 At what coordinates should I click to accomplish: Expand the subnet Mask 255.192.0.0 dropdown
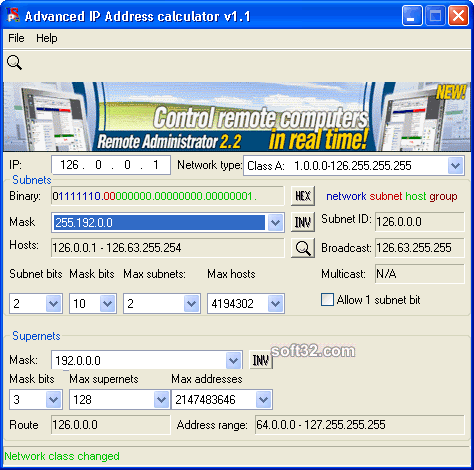point(275,222)
